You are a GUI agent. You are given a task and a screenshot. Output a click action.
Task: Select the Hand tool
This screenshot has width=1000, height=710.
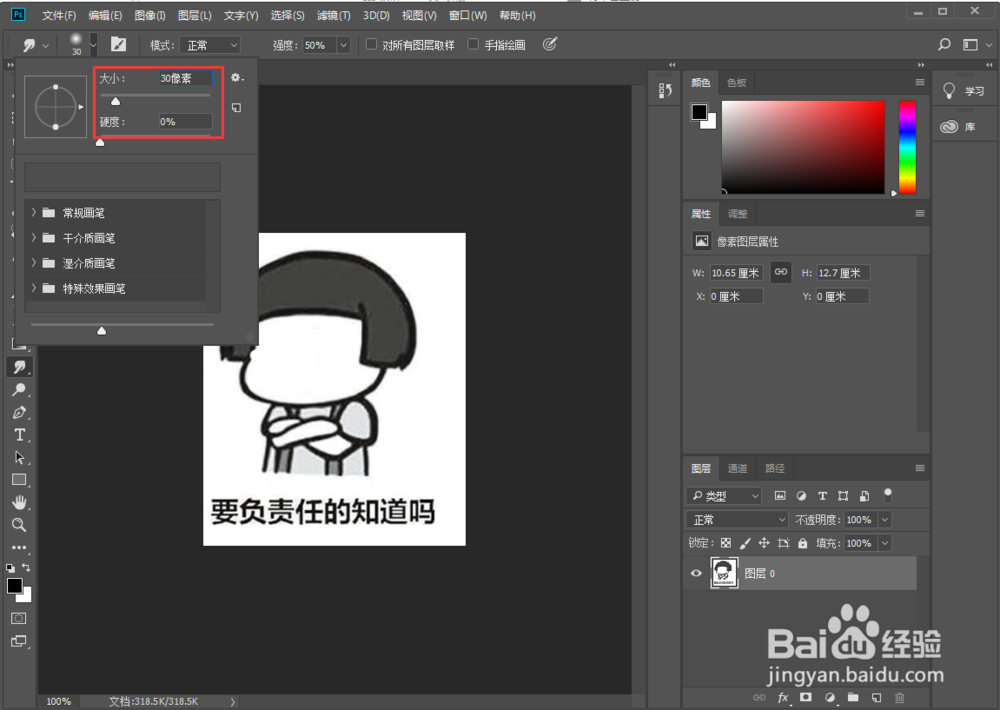(x=19, y=502)
